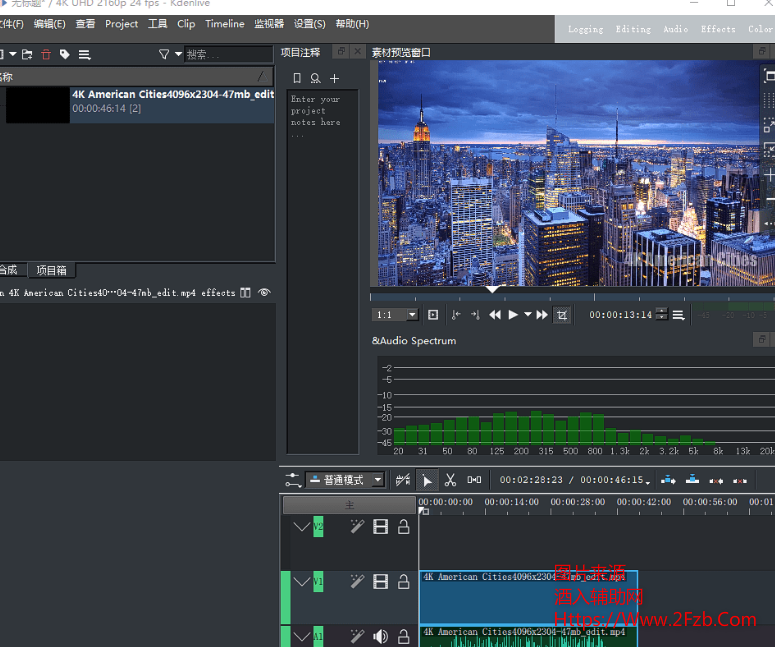Click the tag icon in project bin
The width and height of the screenshot is (775, 647).
coord(65,54)
